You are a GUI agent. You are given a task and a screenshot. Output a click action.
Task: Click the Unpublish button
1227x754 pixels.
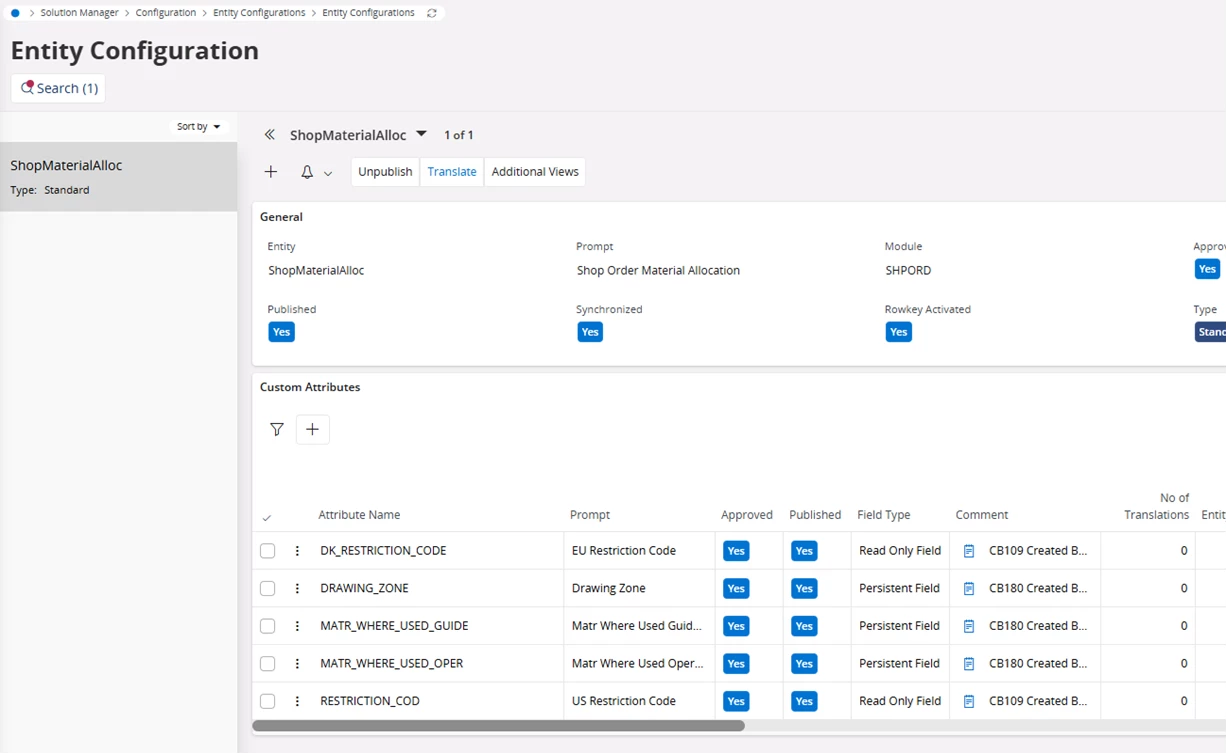[x=385, y=172]
